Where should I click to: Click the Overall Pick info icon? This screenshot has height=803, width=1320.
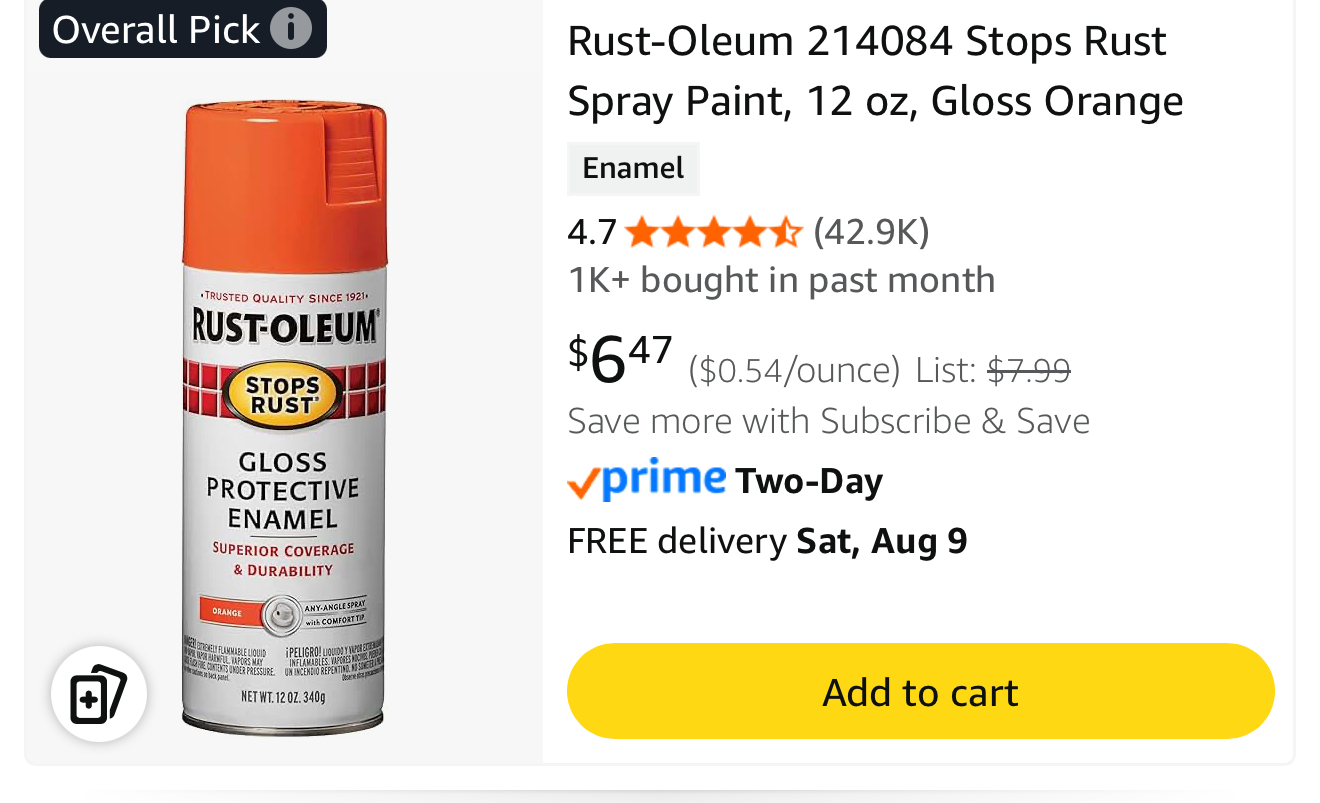(291, 29)
